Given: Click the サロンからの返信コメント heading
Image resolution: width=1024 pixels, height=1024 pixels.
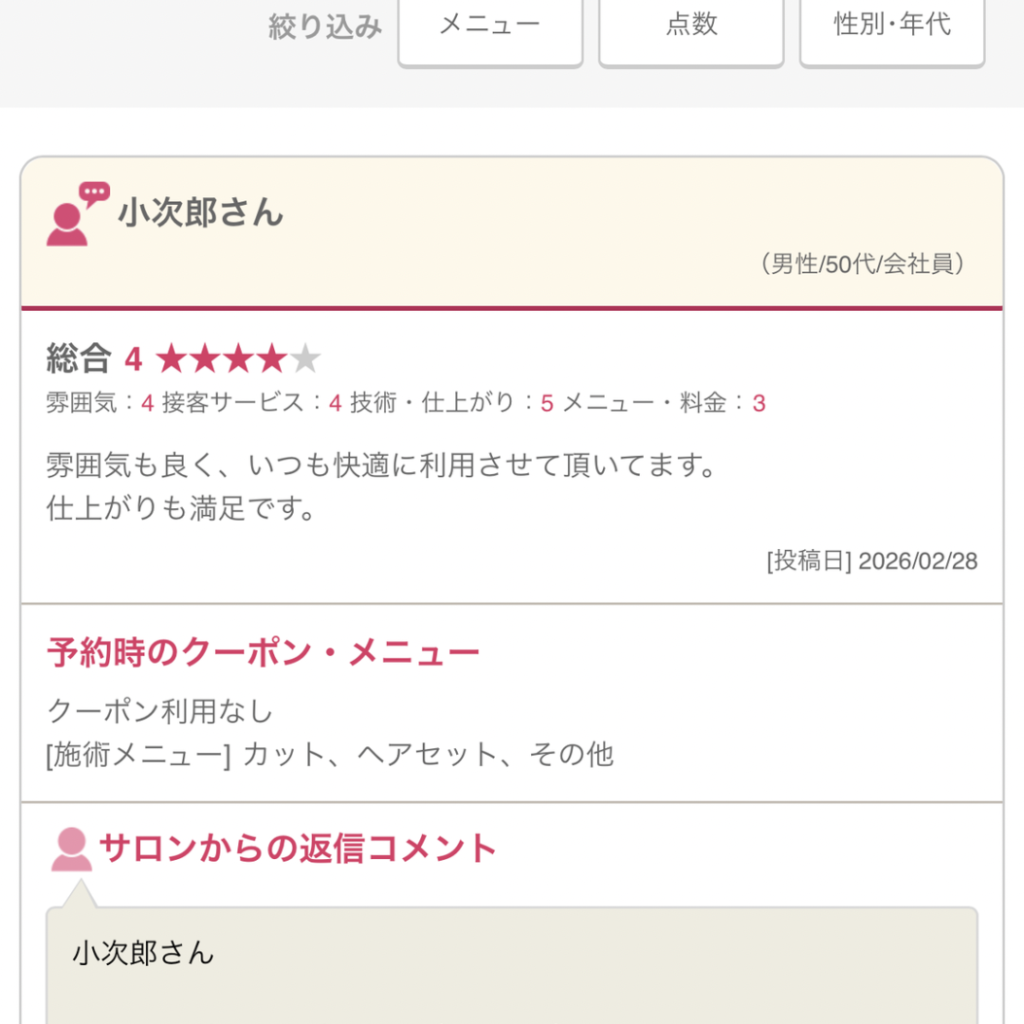Looking at the screenshot, I should [297, 848].
